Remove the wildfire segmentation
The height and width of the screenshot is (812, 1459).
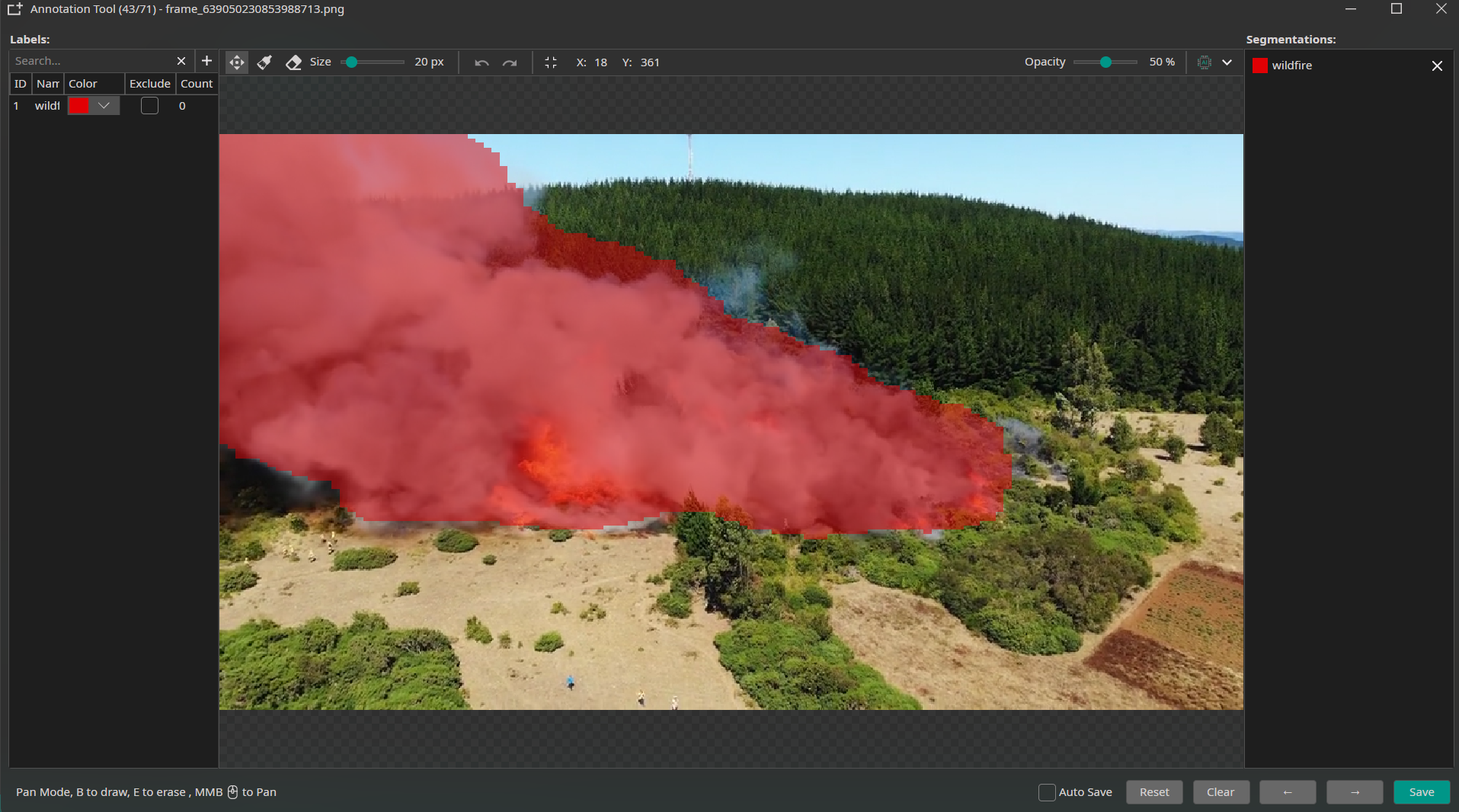[x=1437, y=66]
